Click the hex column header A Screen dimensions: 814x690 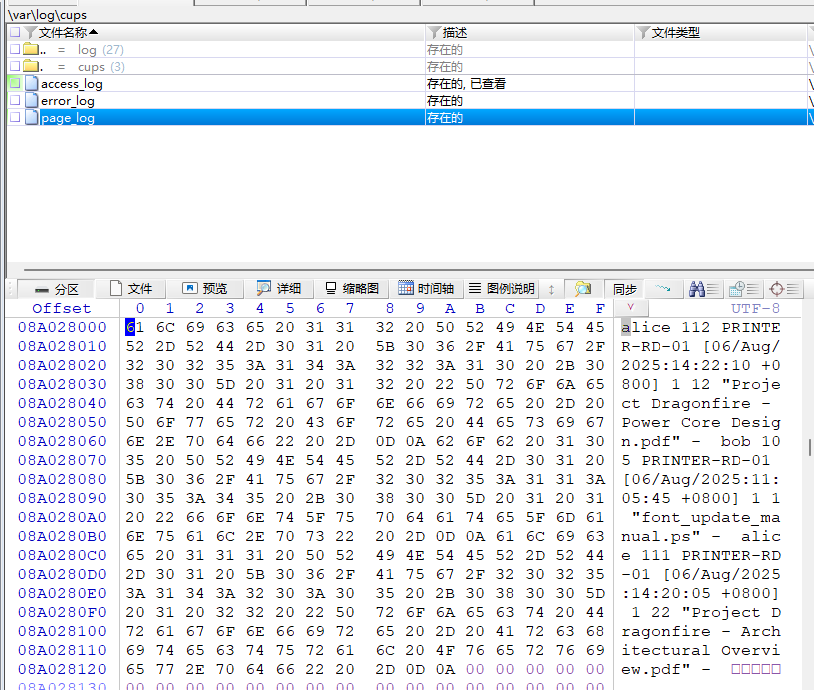coord(450,308)
